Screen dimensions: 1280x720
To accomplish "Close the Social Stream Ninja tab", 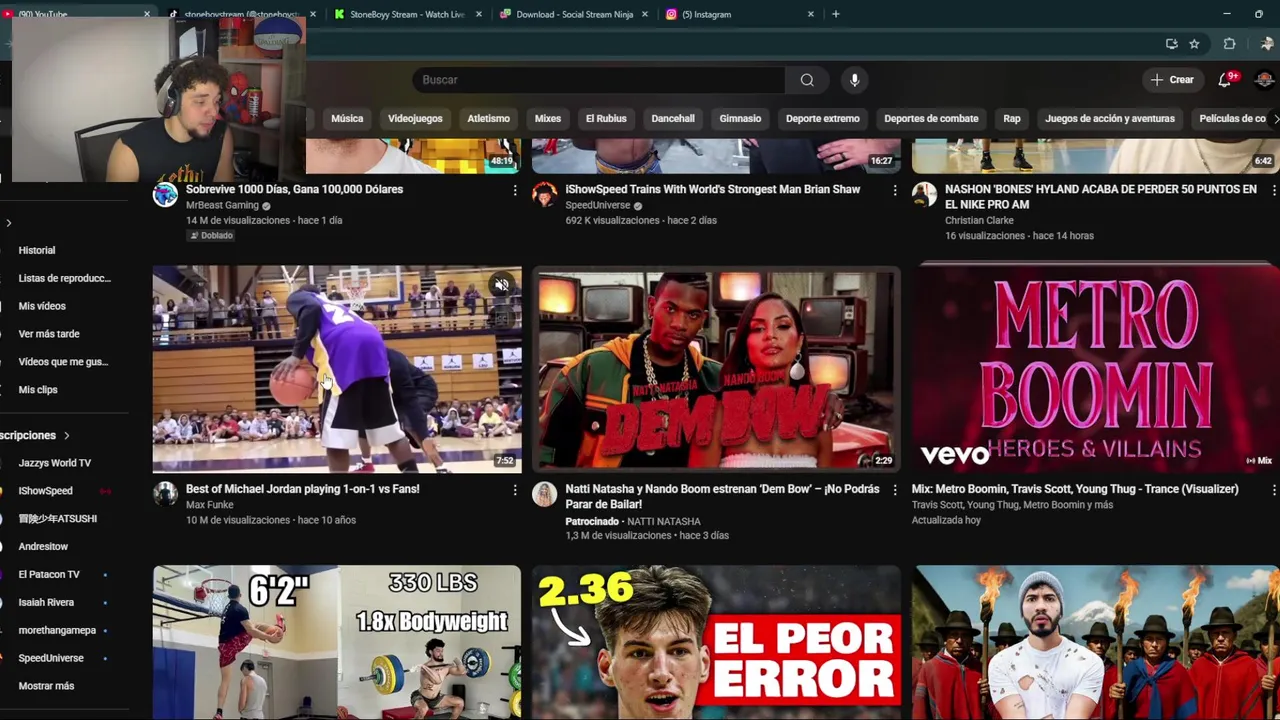I will (646, 14).
